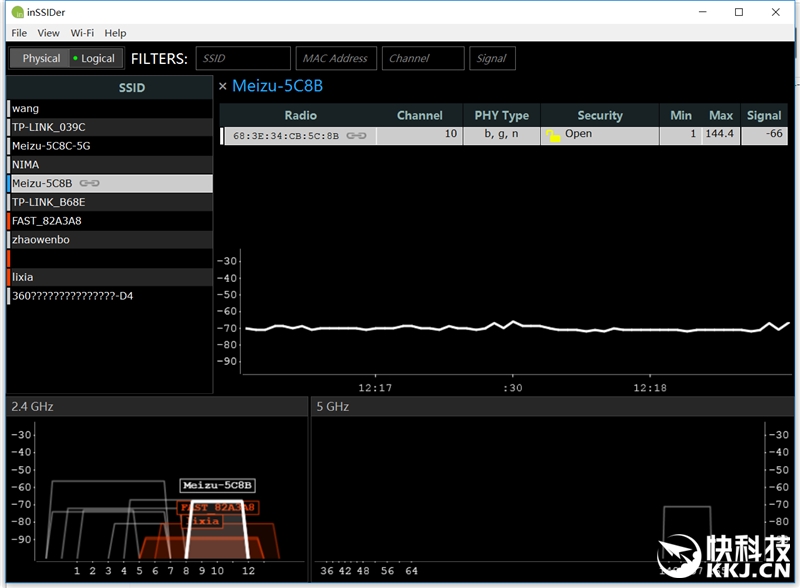
Task: Click the yellow open-lock security icon
Action: pyautogui.click(x=553, y=135)
